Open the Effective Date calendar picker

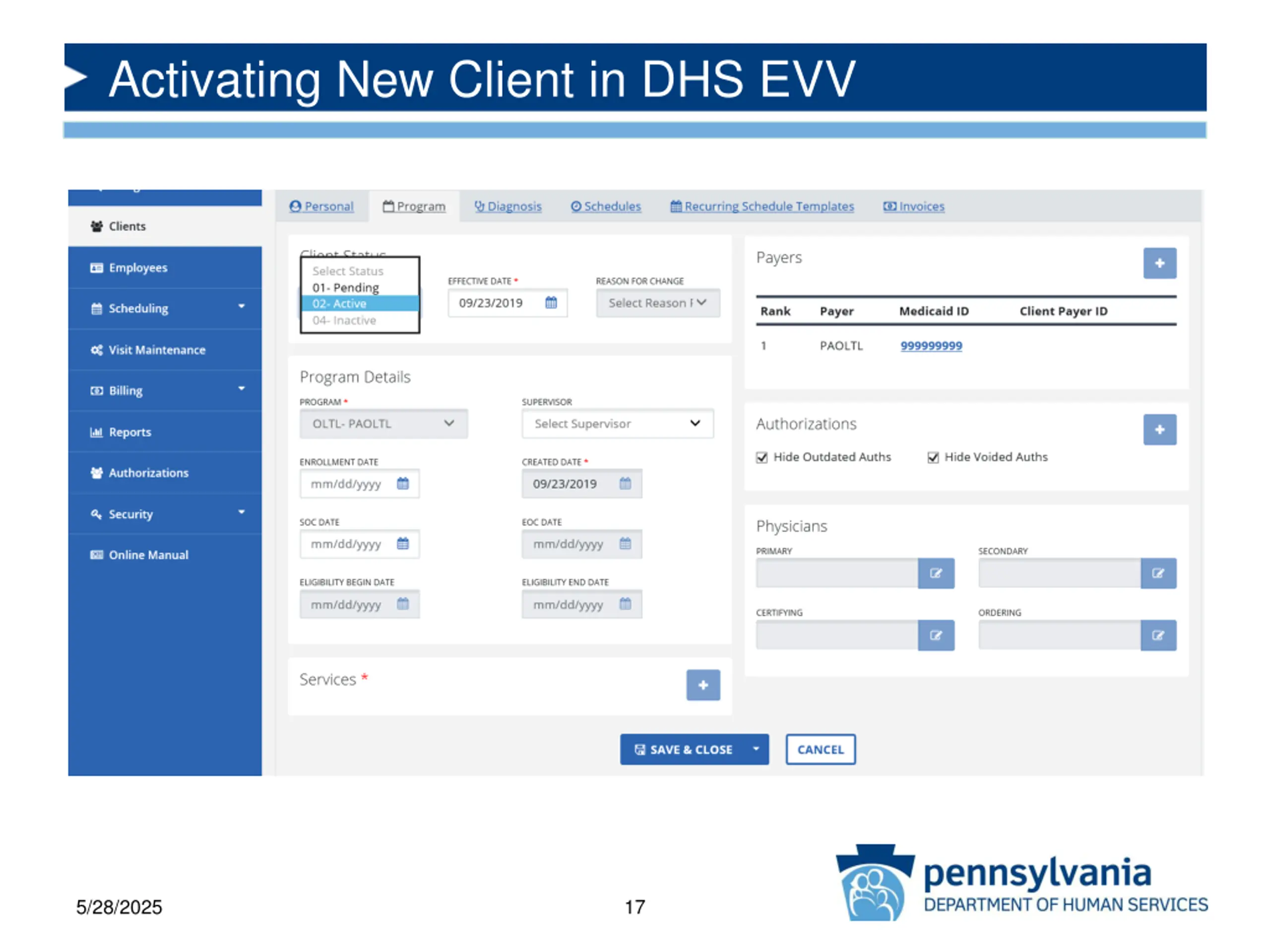coord(551,302)
